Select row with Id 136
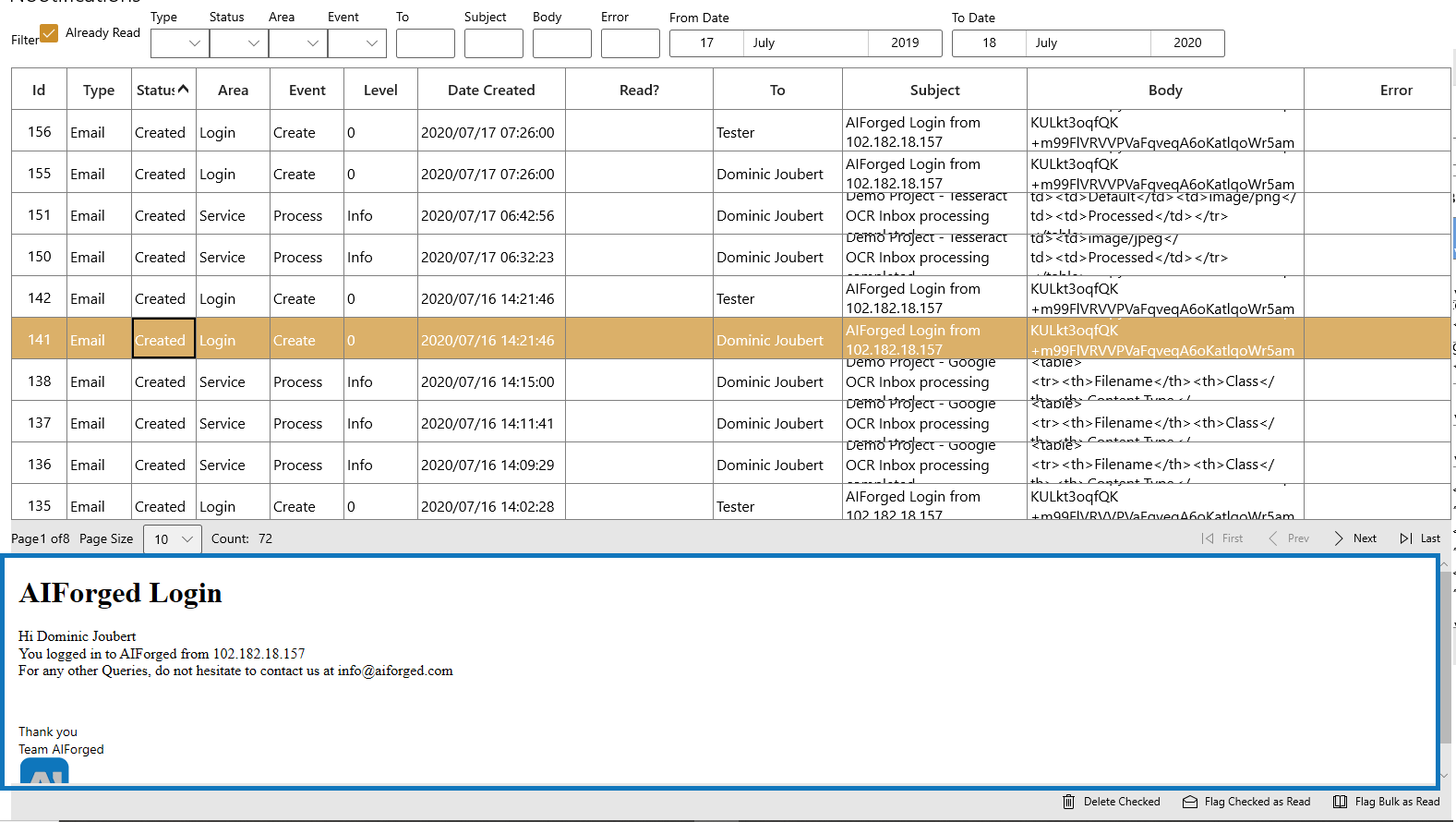Screen dimensions: 1456x822 click(731, 464)
